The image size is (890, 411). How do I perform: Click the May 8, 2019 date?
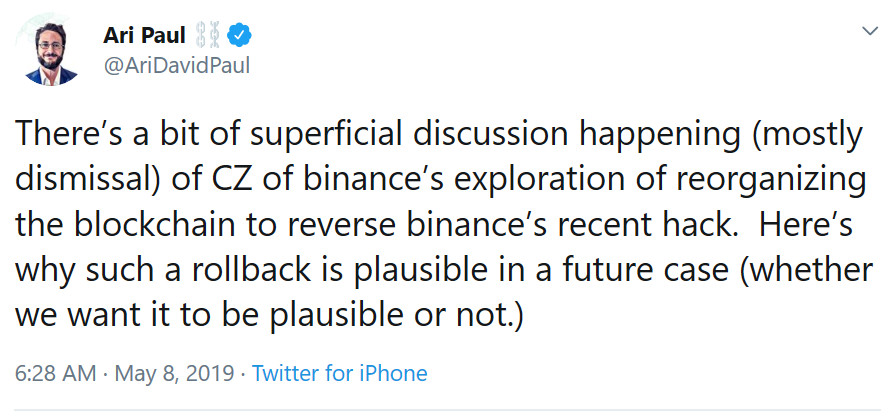(x=176, y=374)
